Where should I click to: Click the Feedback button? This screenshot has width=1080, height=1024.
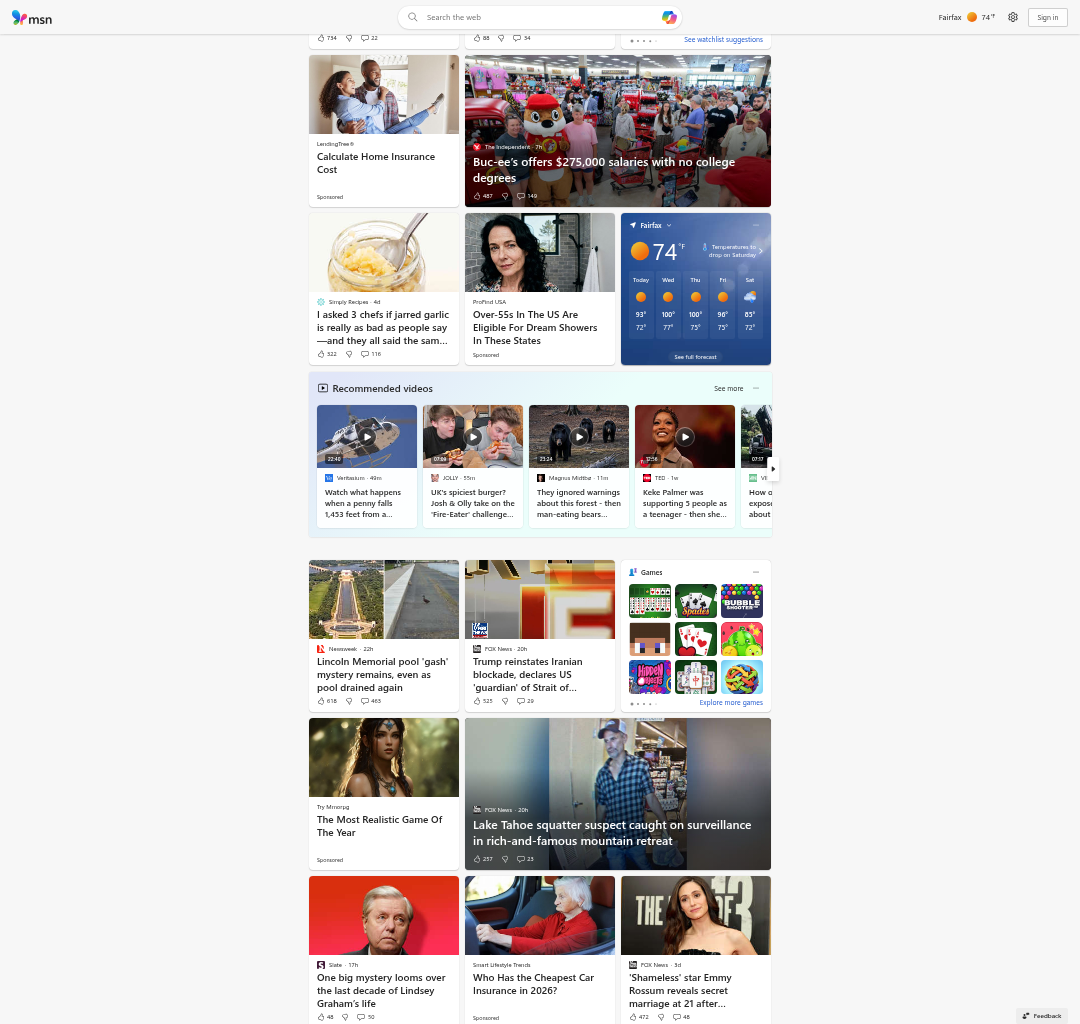click(1041, 1016)
